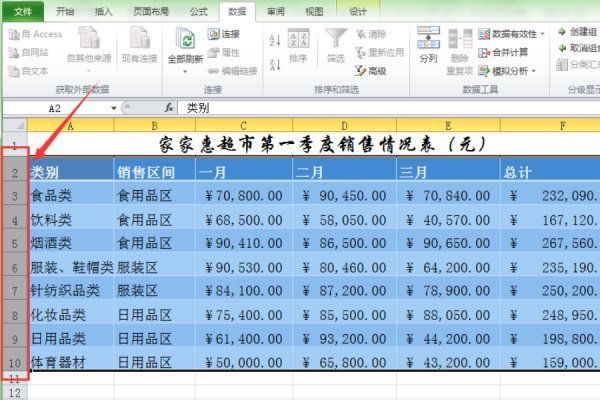Click cell 食品类
The height and width of the screenshot is (400, 600).
click(70, 193)
